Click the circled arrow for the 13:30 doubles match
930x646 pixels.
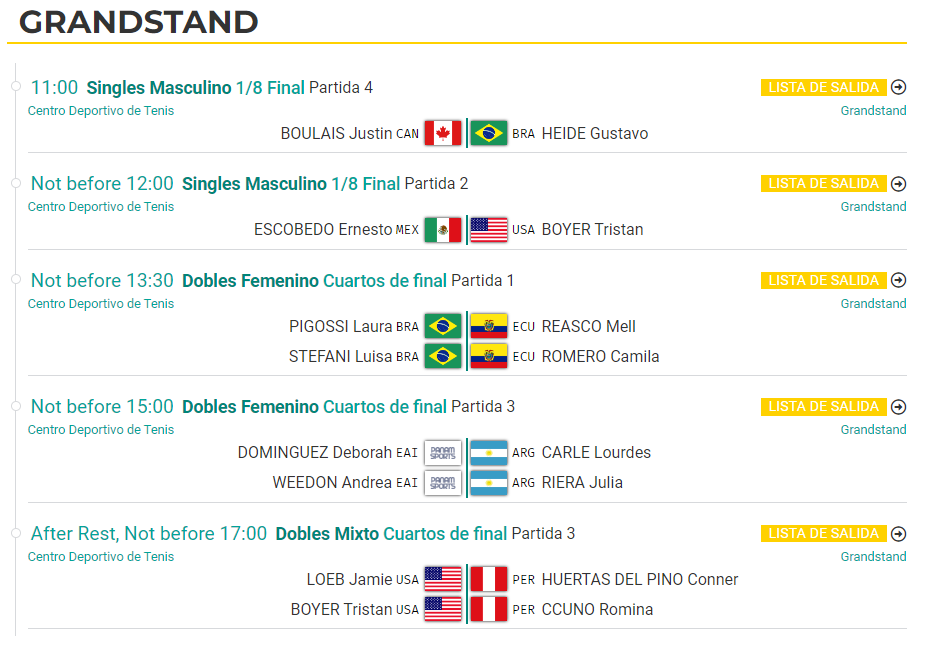click(899, 280)
